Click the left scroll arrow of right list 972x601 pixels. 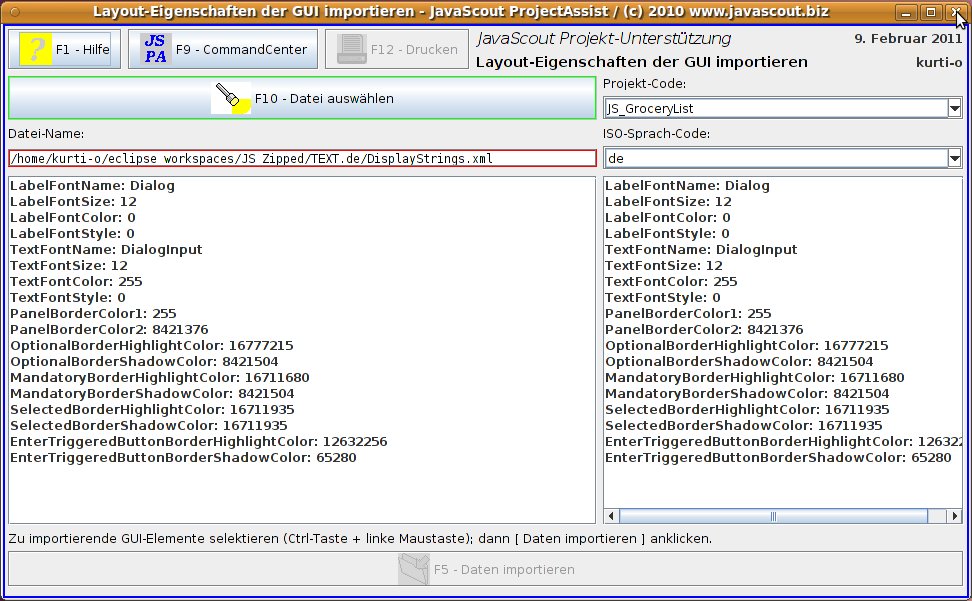click(612, 516)
